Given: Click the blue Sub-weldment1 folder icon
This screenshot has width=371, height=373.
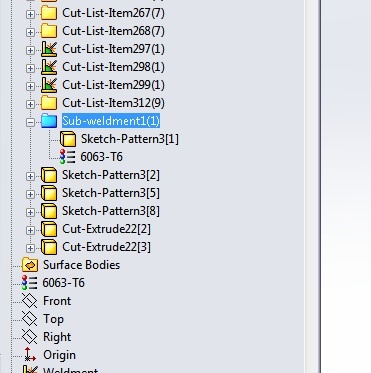Looking at the screenshot, I should pos(49,121).
